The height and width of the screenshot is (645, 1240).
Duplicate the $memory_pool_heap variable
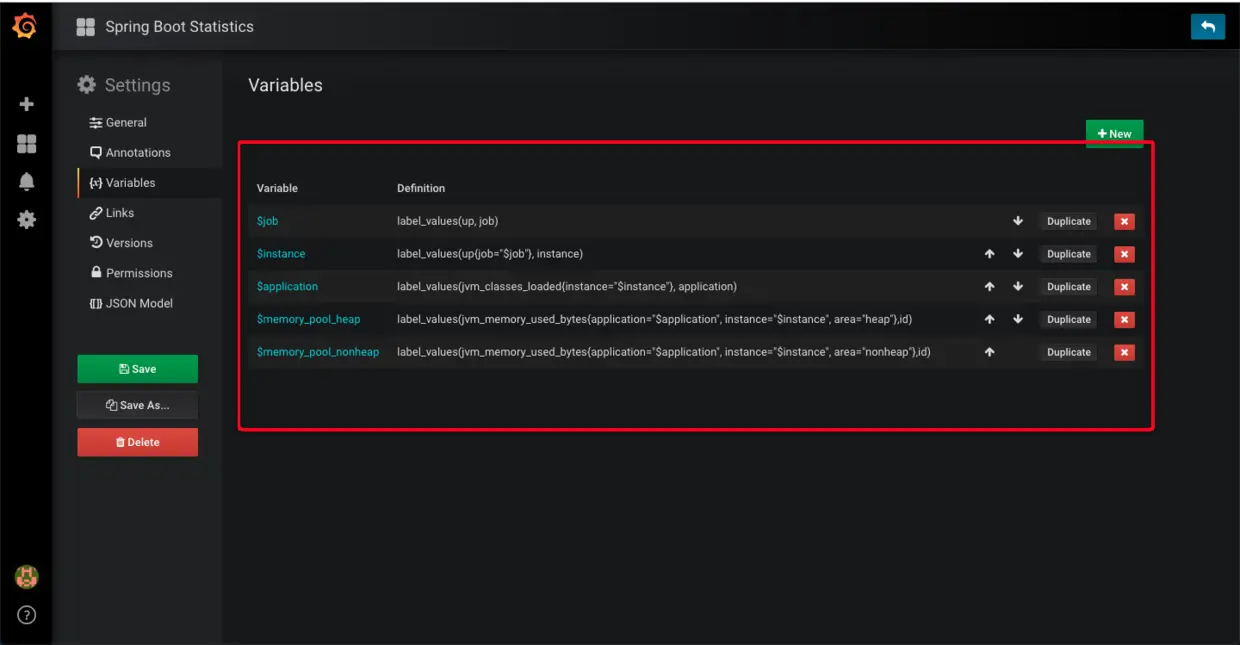(1068, 320)
